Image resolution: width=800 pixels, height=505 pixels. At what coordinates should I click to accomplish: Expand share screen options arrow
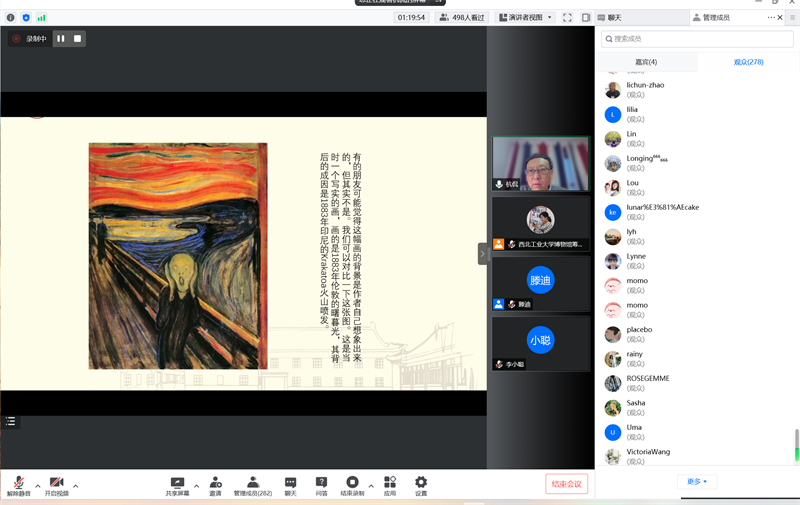click(196, 486)
